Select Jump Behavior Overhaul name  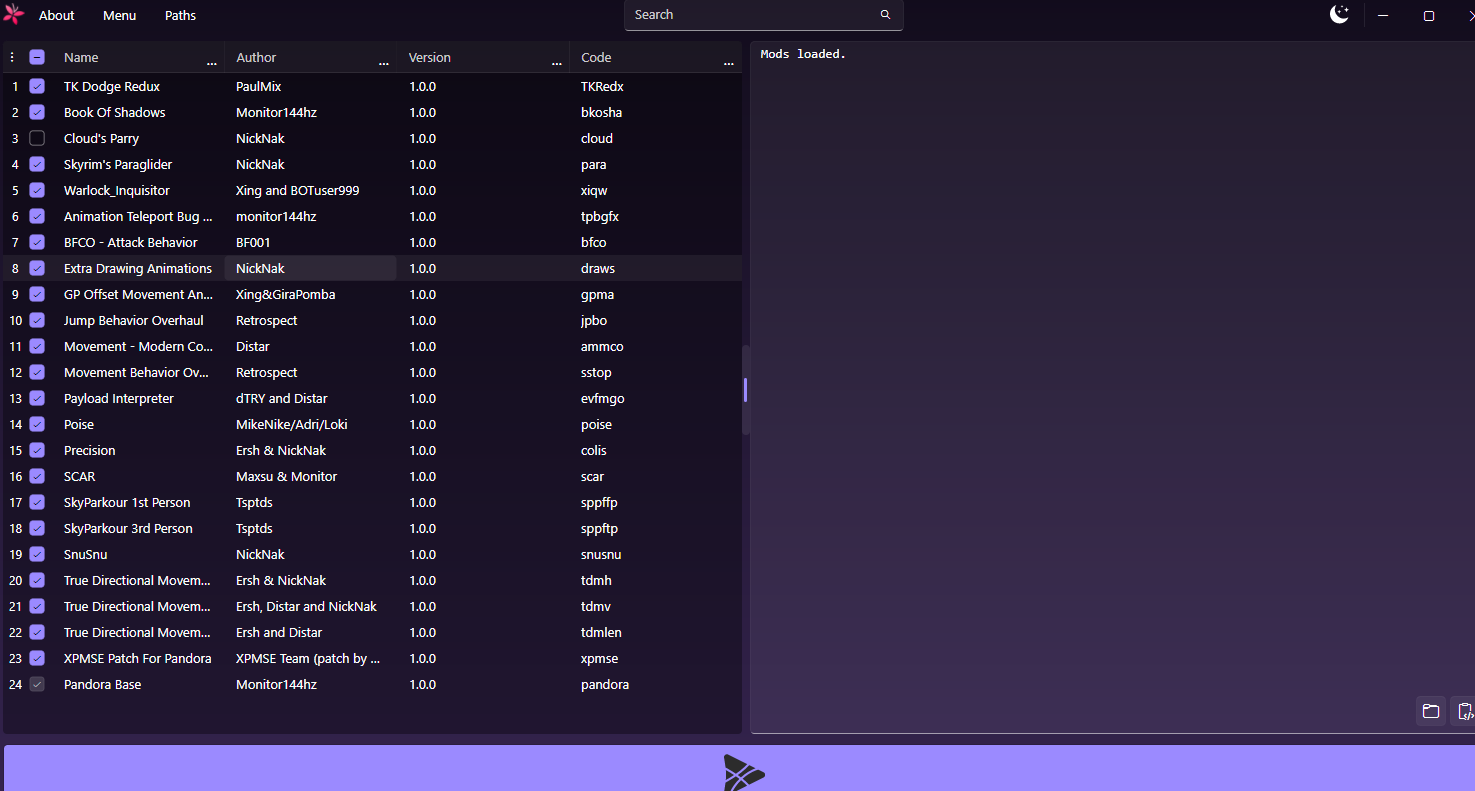(x=134, y=320)
